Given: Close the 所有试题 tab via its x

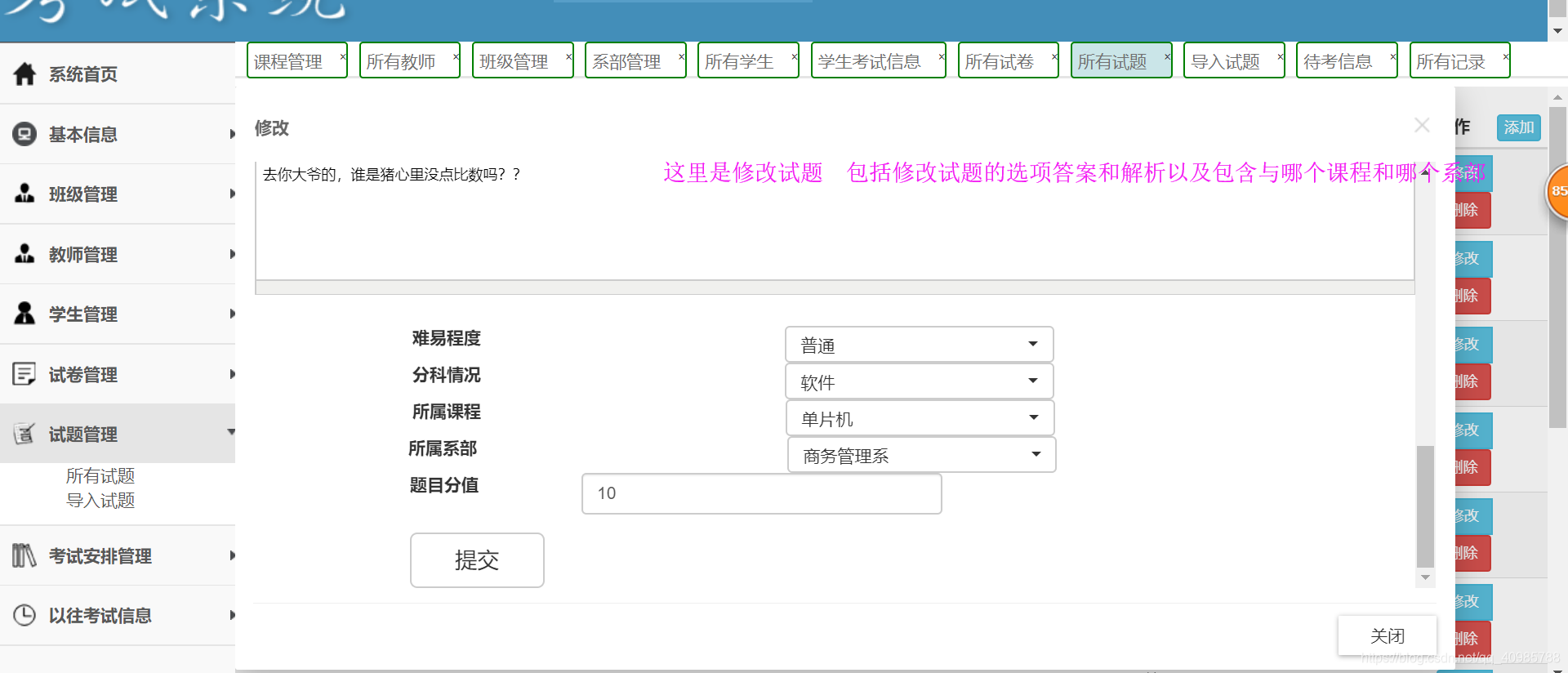Looking at the screenshot, I should 1168,56.
